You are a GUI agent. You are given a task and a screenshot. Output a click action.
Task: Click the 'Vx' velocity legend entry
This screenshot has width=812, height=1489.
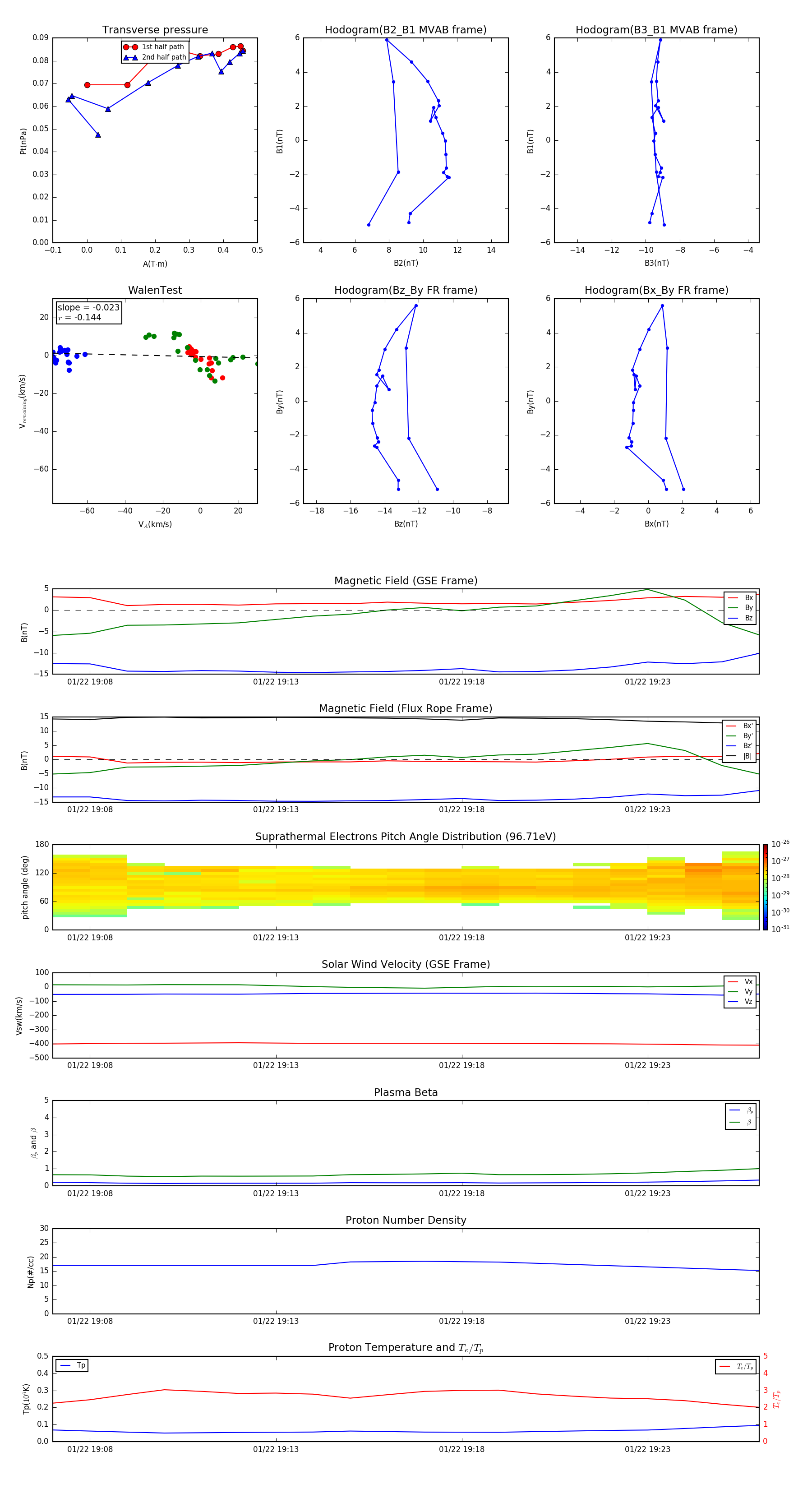click(x=741, y=981)
